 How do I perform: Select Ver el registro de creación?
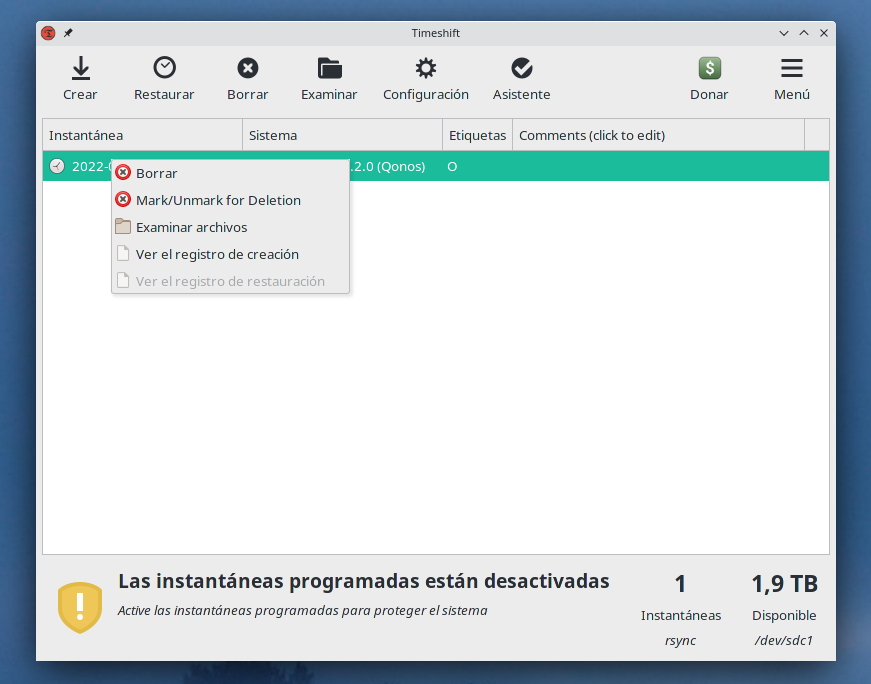(x=231, y=254)
